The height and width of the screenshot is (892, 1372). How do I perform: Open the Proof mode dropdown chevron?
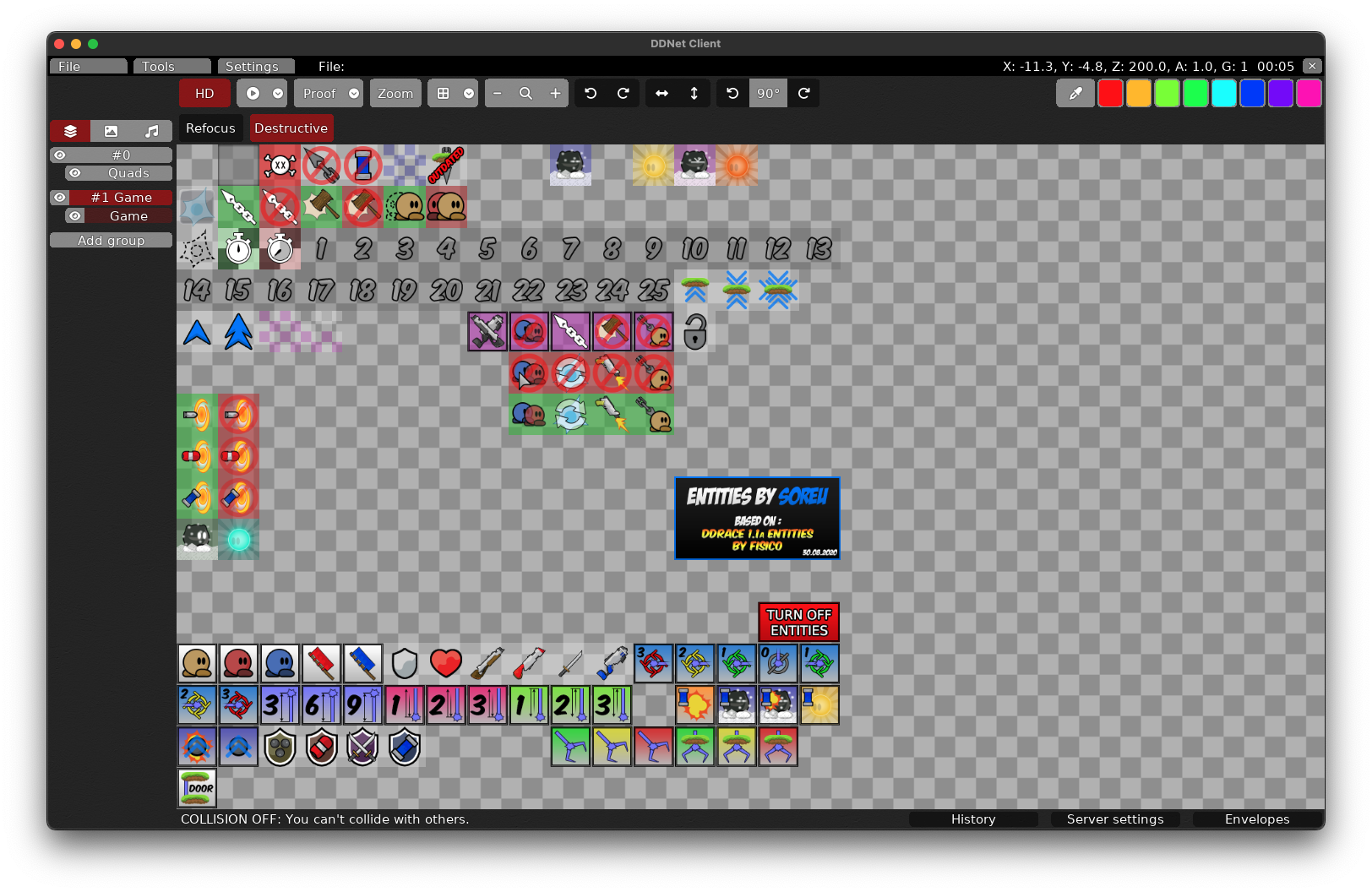(x=354, y=93)
